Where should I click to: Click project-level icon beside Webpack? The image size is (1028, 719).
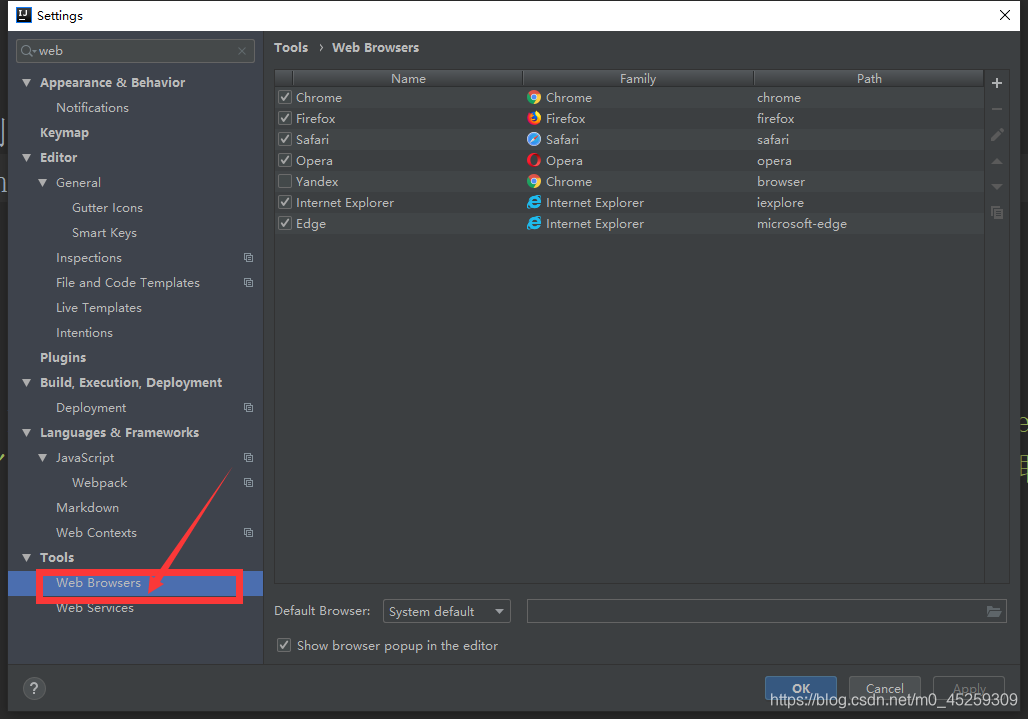pos(248,482)
